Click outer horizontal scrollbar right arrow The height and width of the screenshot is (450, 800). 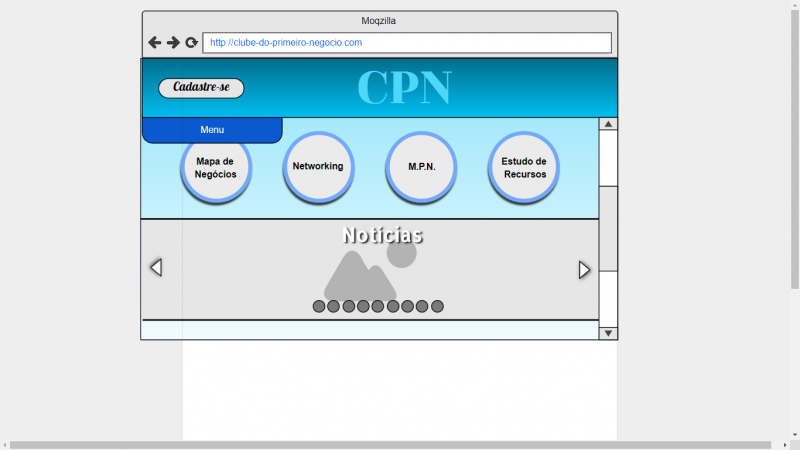point(785,445)
